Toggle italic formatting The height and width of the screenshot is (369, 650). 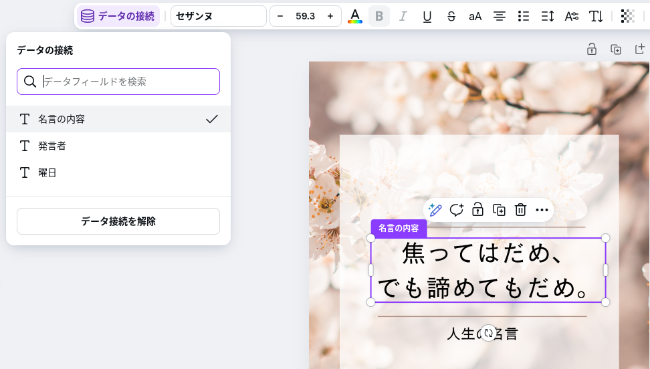403,16
